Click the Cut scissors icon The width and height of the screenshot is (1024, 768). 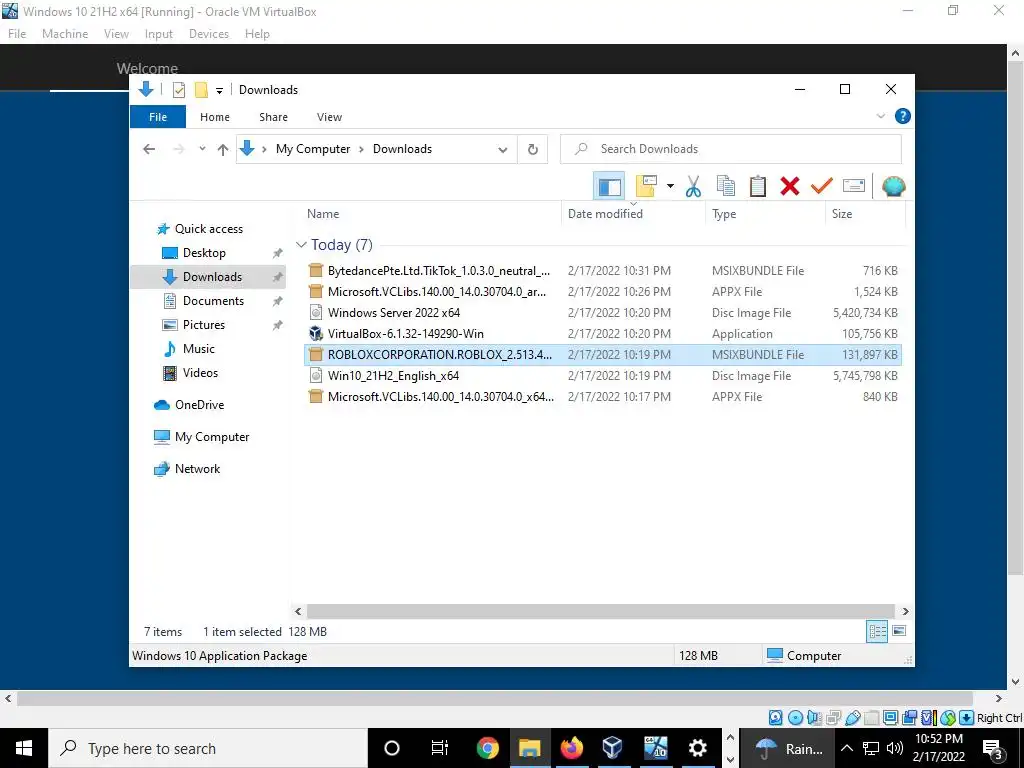pyautogui.click(x=693, y=187)
